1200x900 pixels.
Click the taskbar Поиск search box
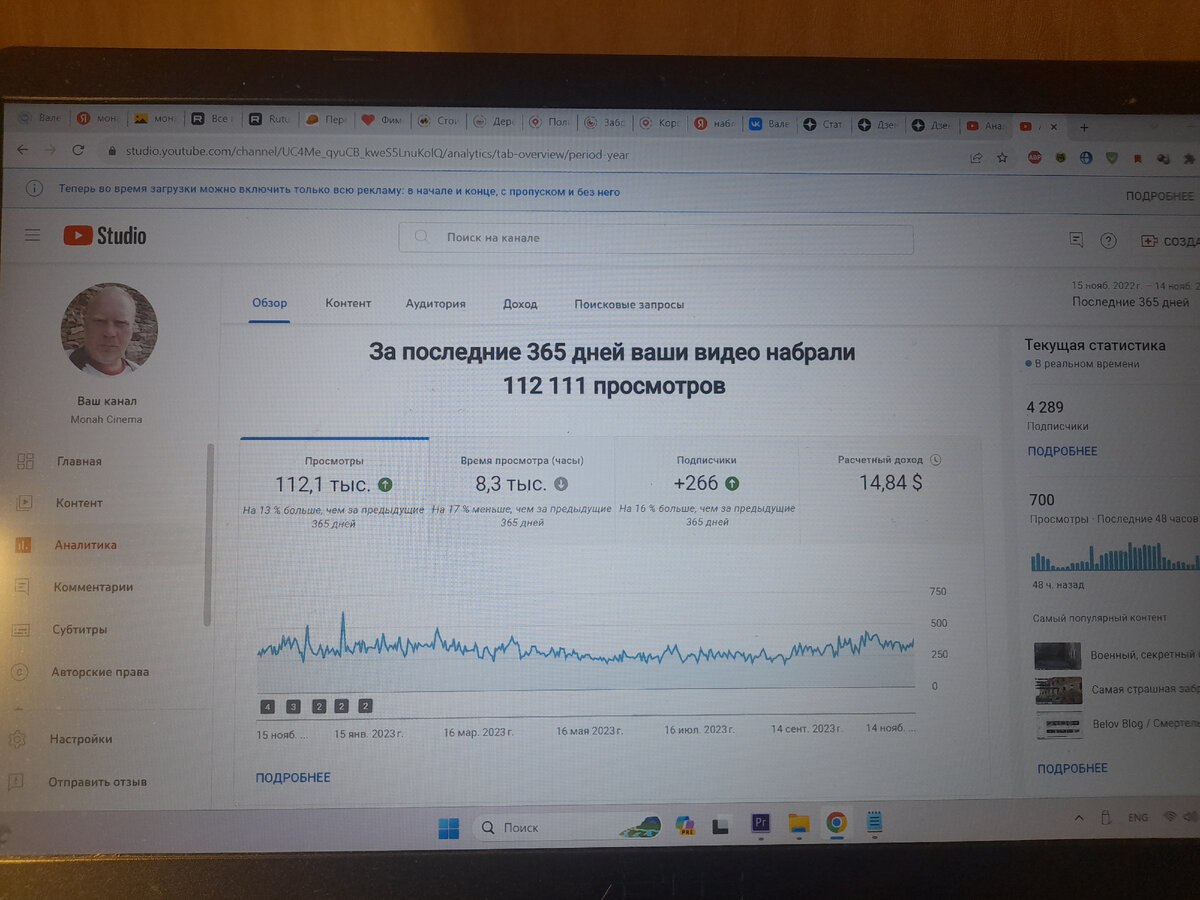pyautogui.click(x=565, y=828)
